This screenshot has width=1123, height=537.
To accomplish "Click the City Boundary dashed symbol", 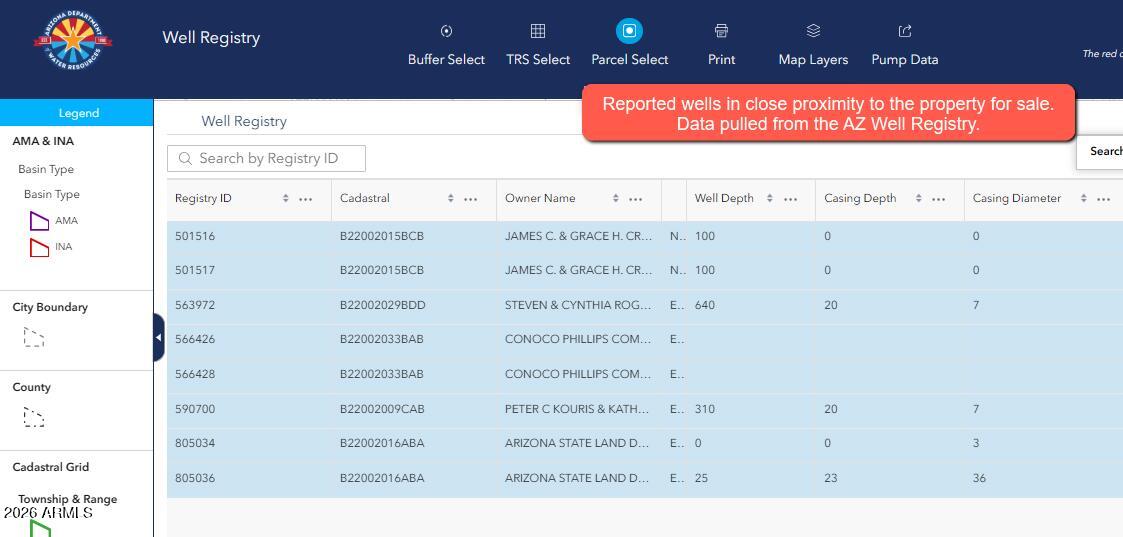I will [34, 337].
